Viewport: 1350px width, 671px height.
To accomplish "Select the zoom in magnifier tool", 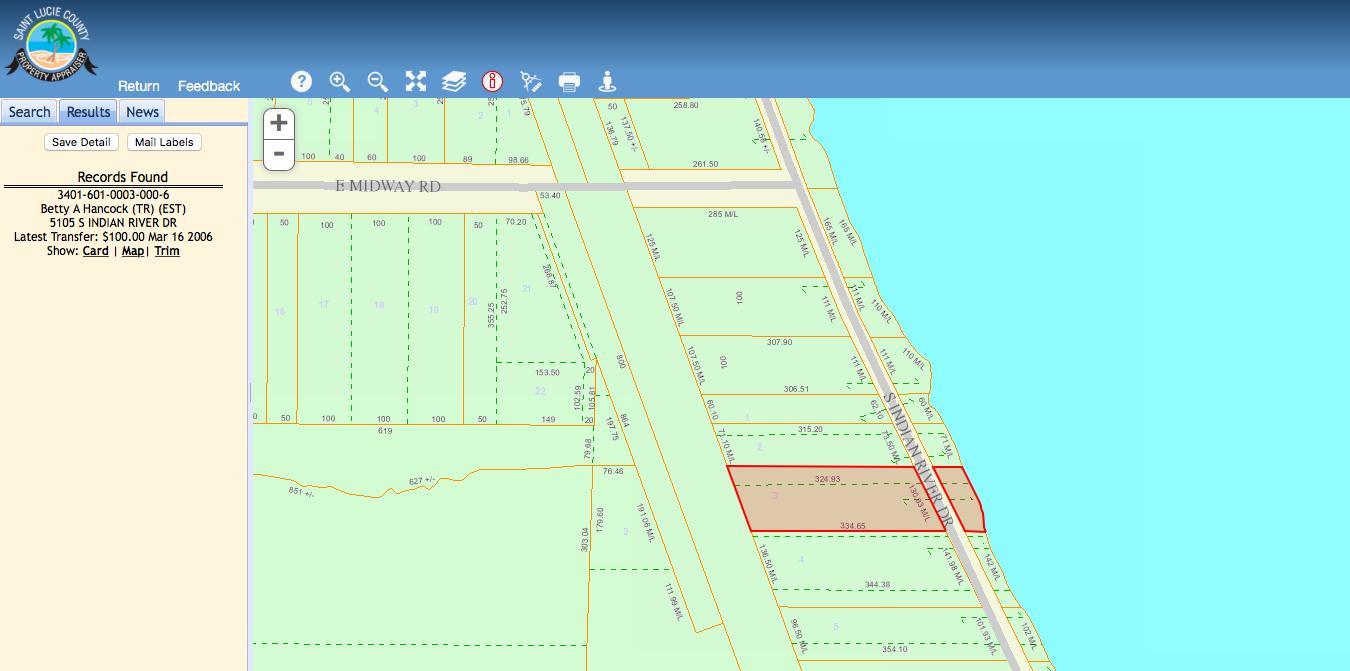I will 340,82.
